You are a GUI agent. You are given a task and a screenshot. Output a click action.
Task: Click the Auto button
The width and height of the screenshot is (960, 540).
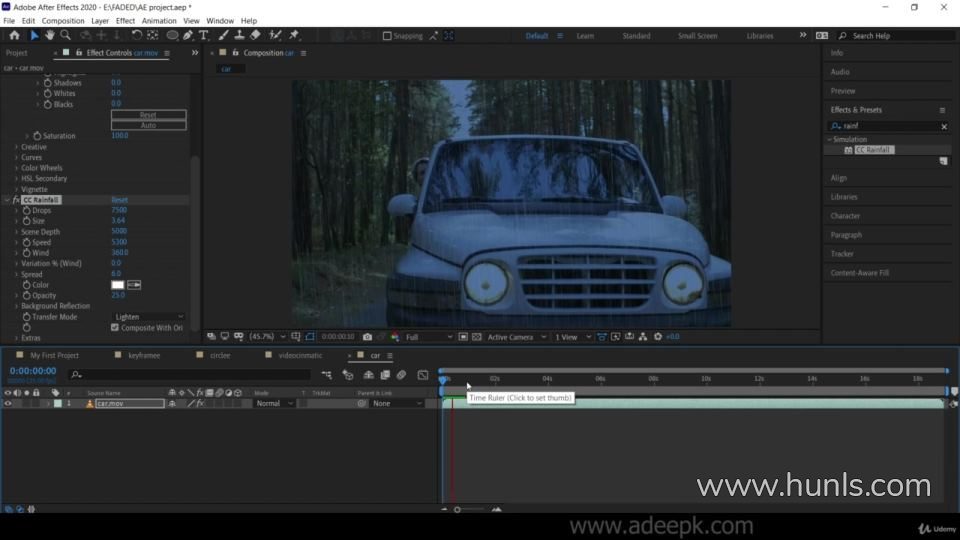point(148,125)
